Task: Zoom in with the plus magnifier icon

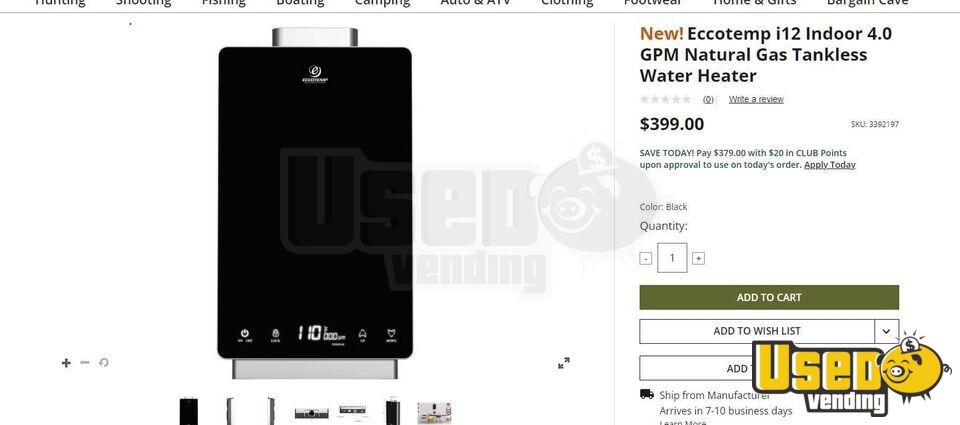Action: tap(66, 363)
